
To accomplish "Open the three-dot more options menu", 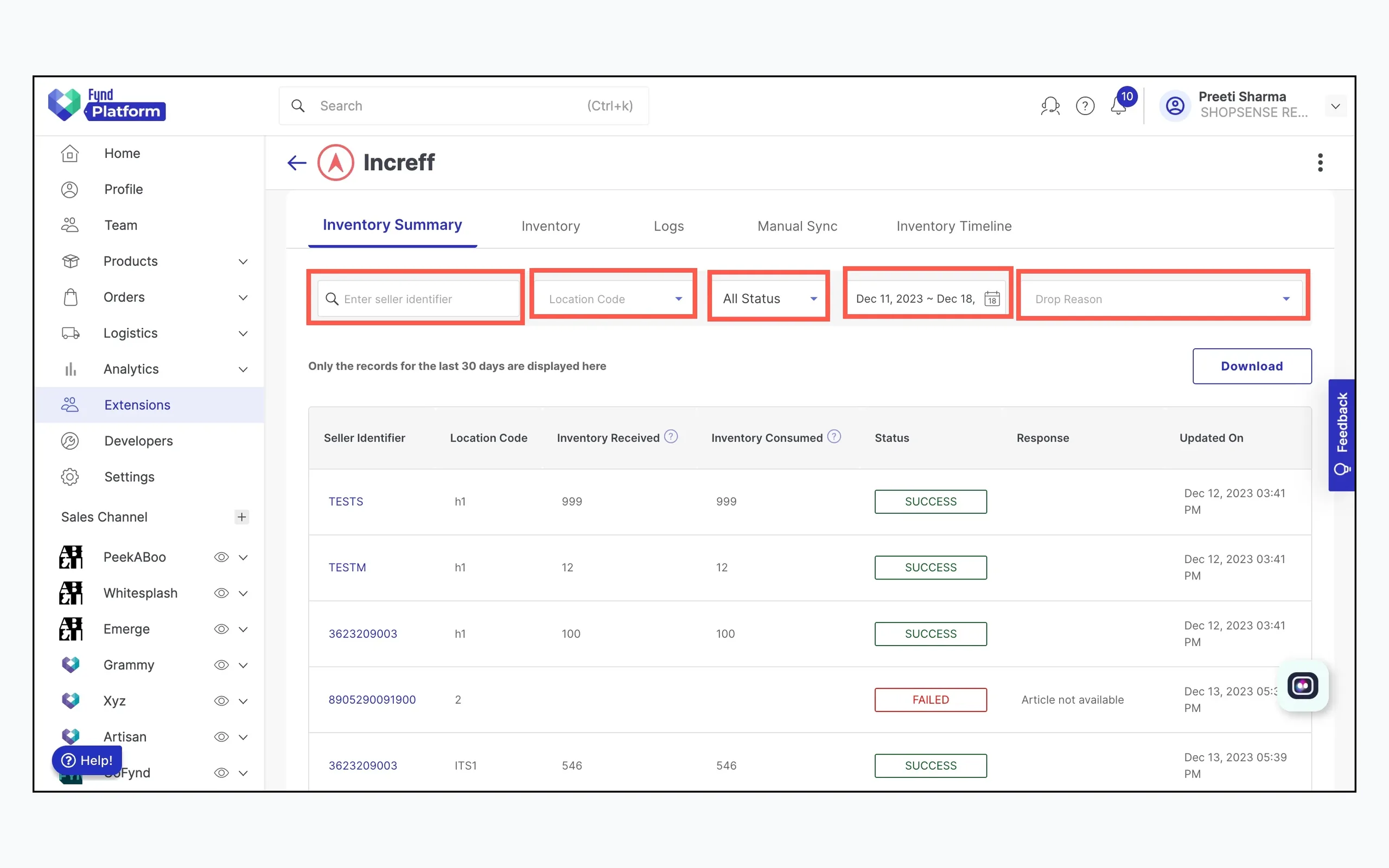I will (1320, 162).
